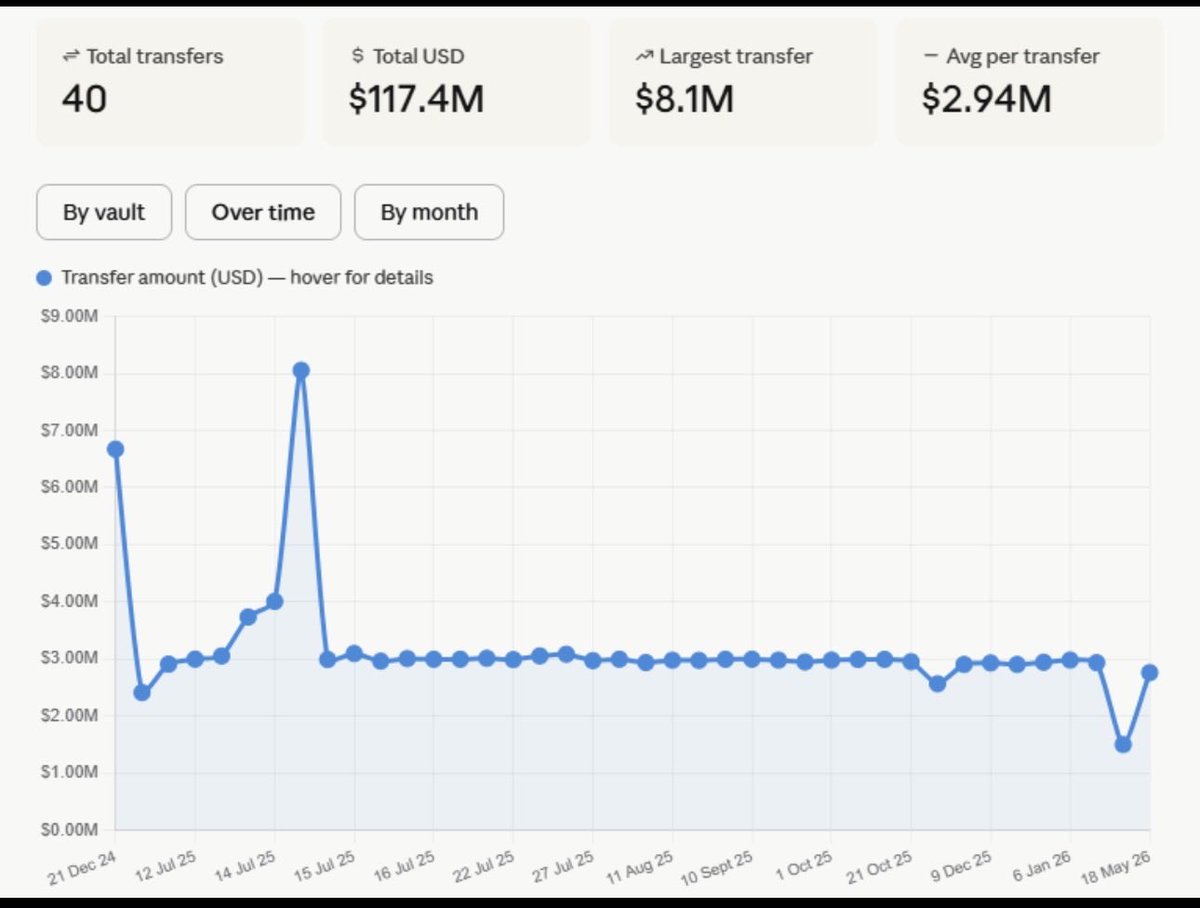
Task: Click the $2.94M average value
Action: click(986, 99)
